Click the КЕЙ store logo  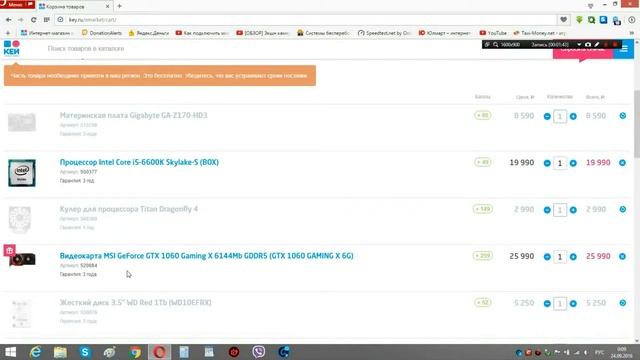[11, 48]
